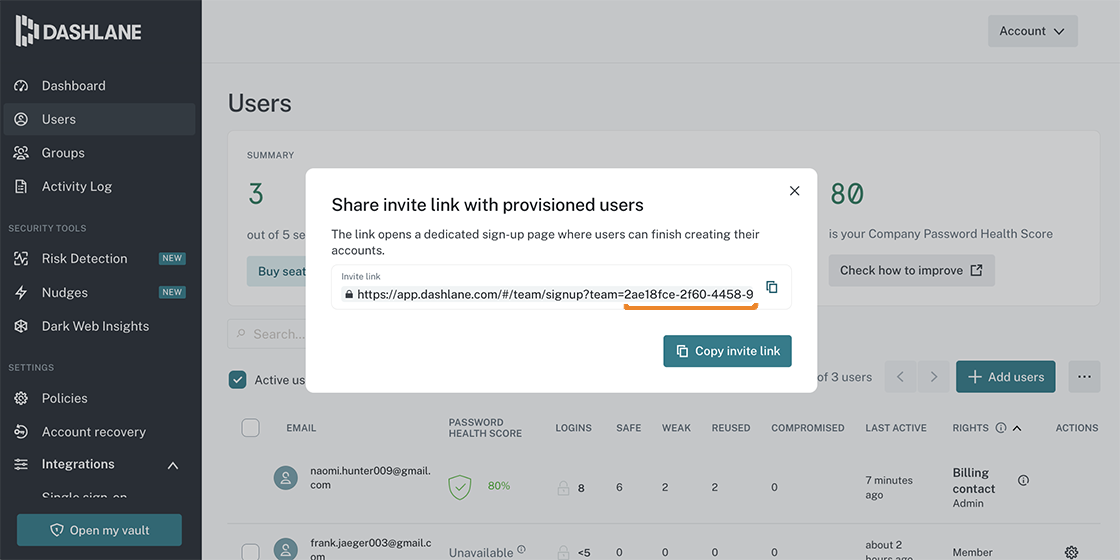Viewport: 1120px width, 560px height.
Task: Click Open my vault button
Action: tap(99, 530)
